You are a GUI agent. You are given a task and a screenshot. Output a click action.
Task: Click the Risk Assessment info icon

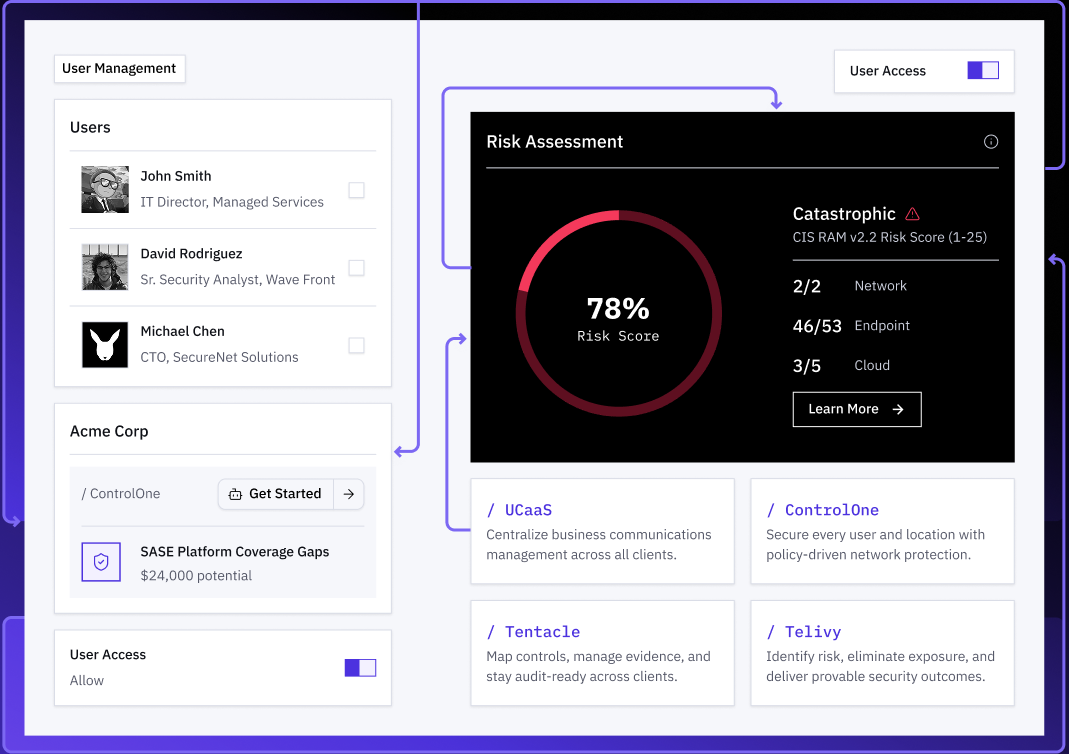coord(991,141)
